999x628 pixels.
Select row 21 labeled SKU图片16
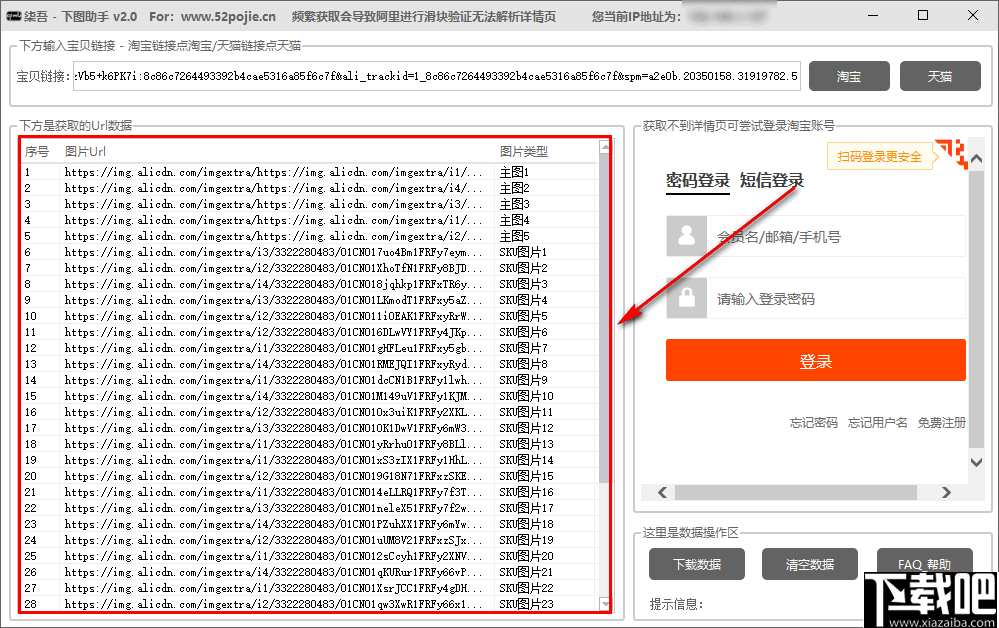click(x=310, y=492)
